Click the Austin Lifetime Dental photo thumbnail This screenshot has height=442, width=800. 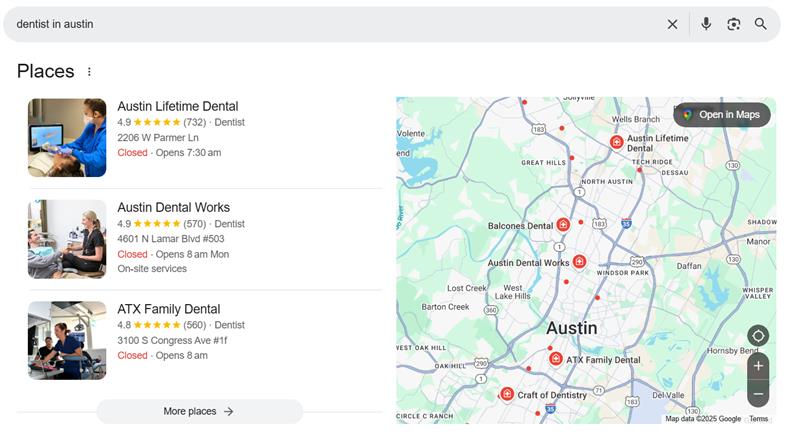coord(67,138)
